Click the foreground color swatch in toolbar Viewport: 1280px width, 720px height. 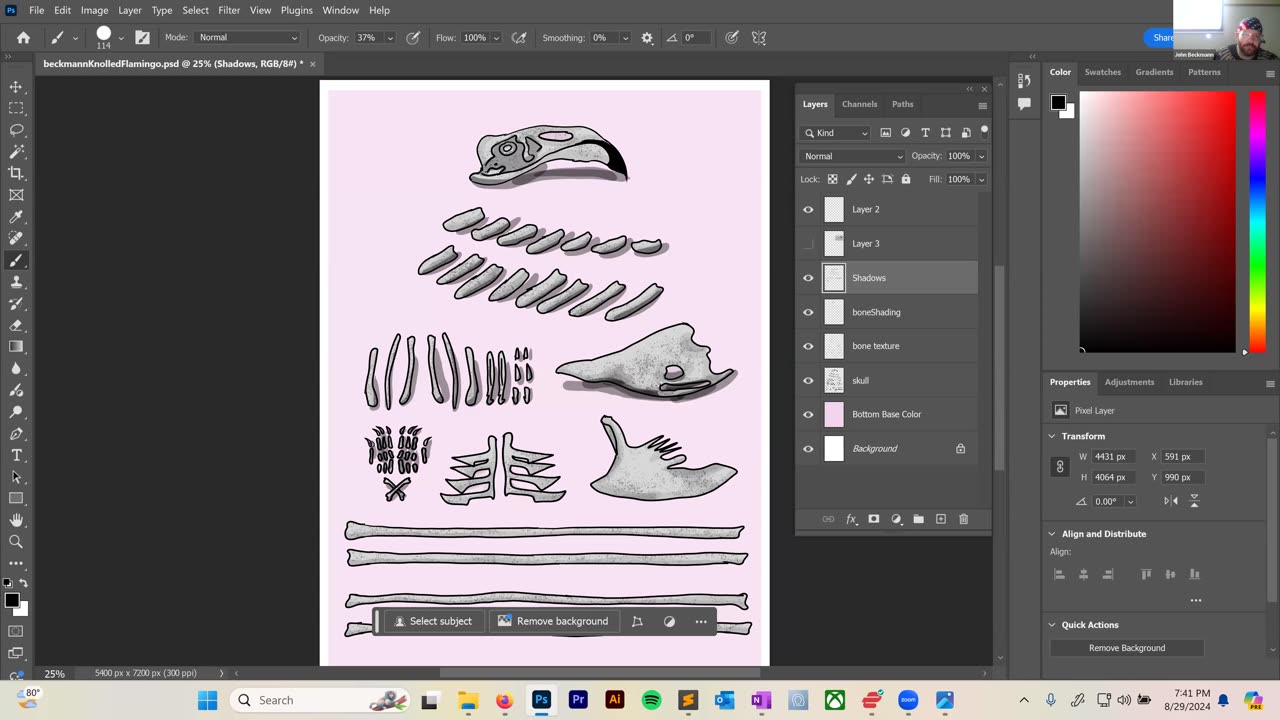(11, 600)
